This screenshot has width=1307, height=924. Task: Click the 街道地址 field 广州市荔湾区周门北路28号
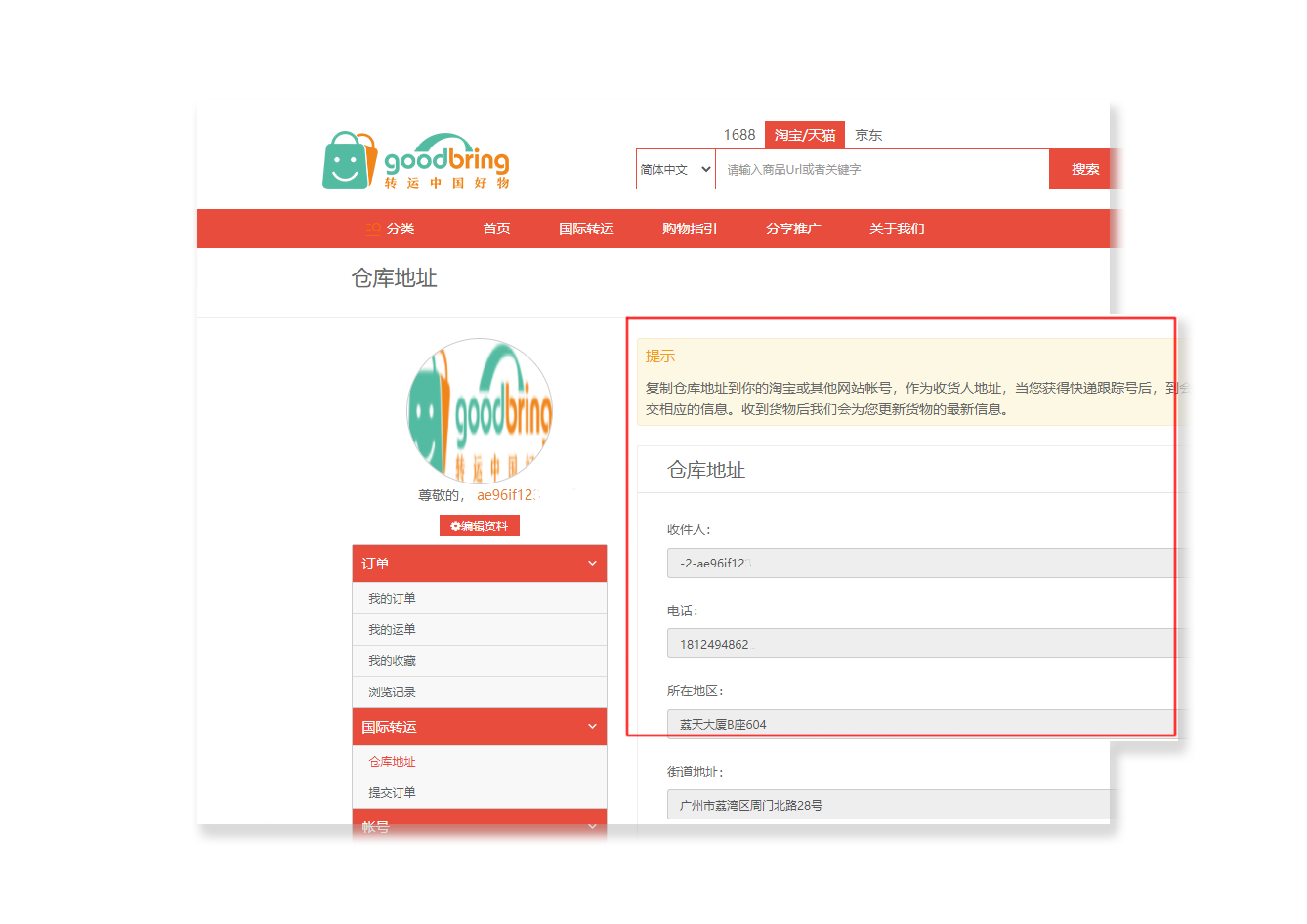(x=893, y=805)
